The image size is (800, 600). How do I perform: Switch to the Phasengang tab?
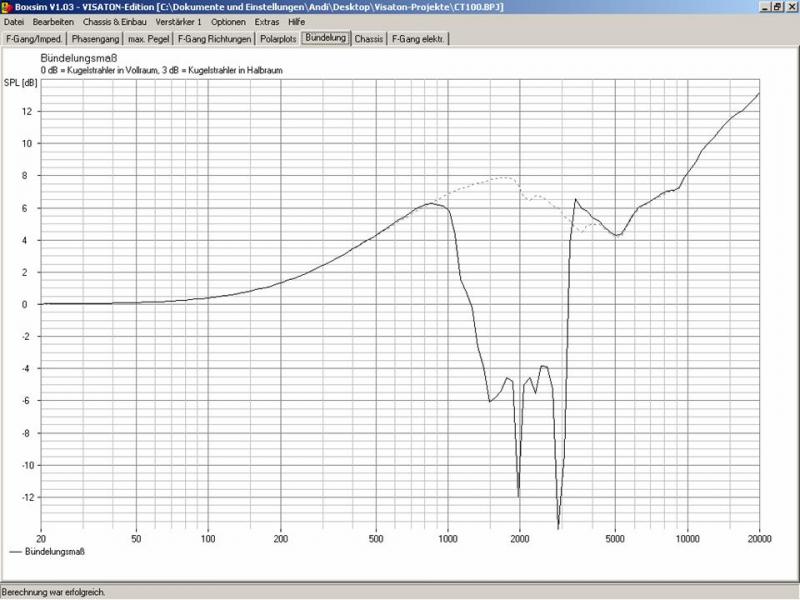(x=95, y=39)
